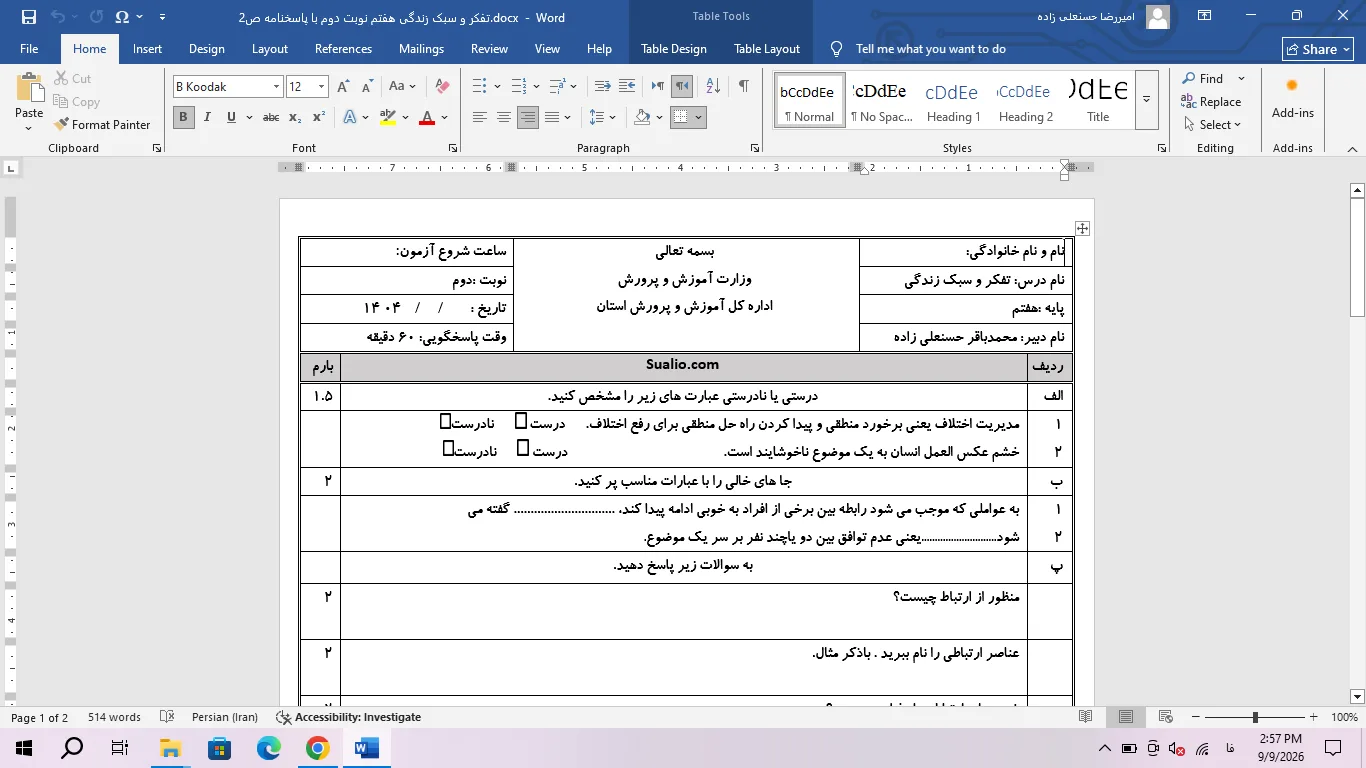Open the Table Design tab

click(674, 49)
